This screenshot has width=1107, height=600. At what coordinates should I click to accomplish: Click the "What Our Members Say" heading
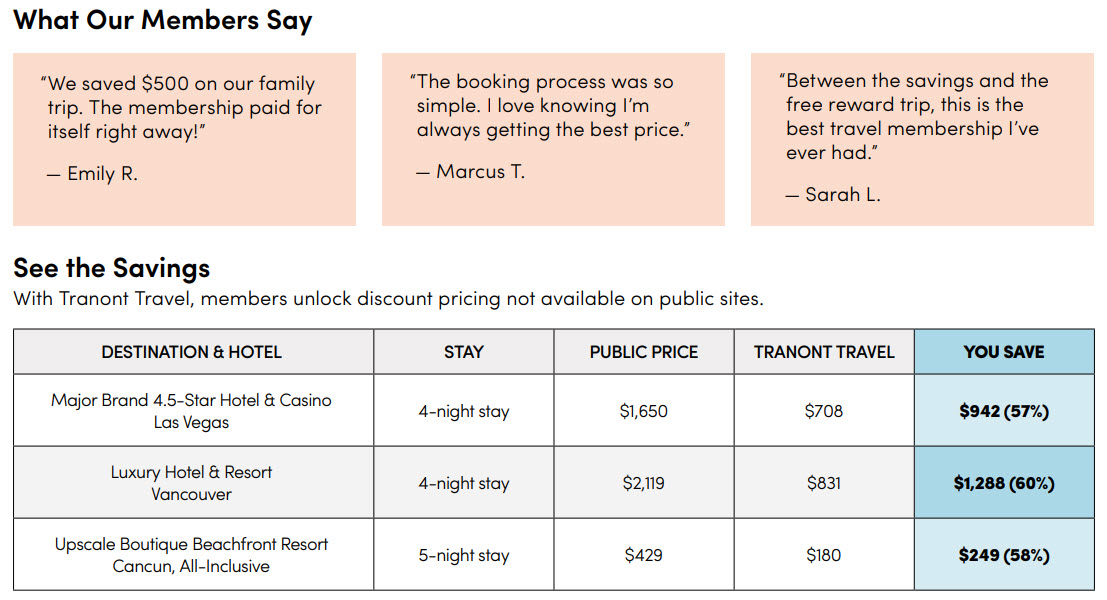click(163, 20)
